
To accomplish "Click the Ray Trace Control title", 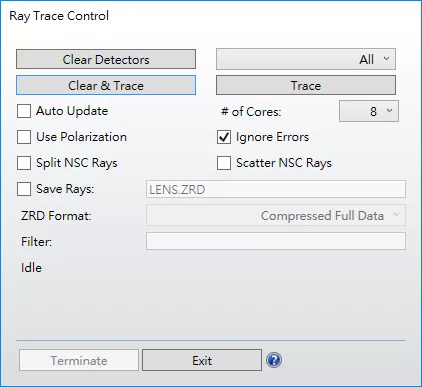I will point(59,16).
